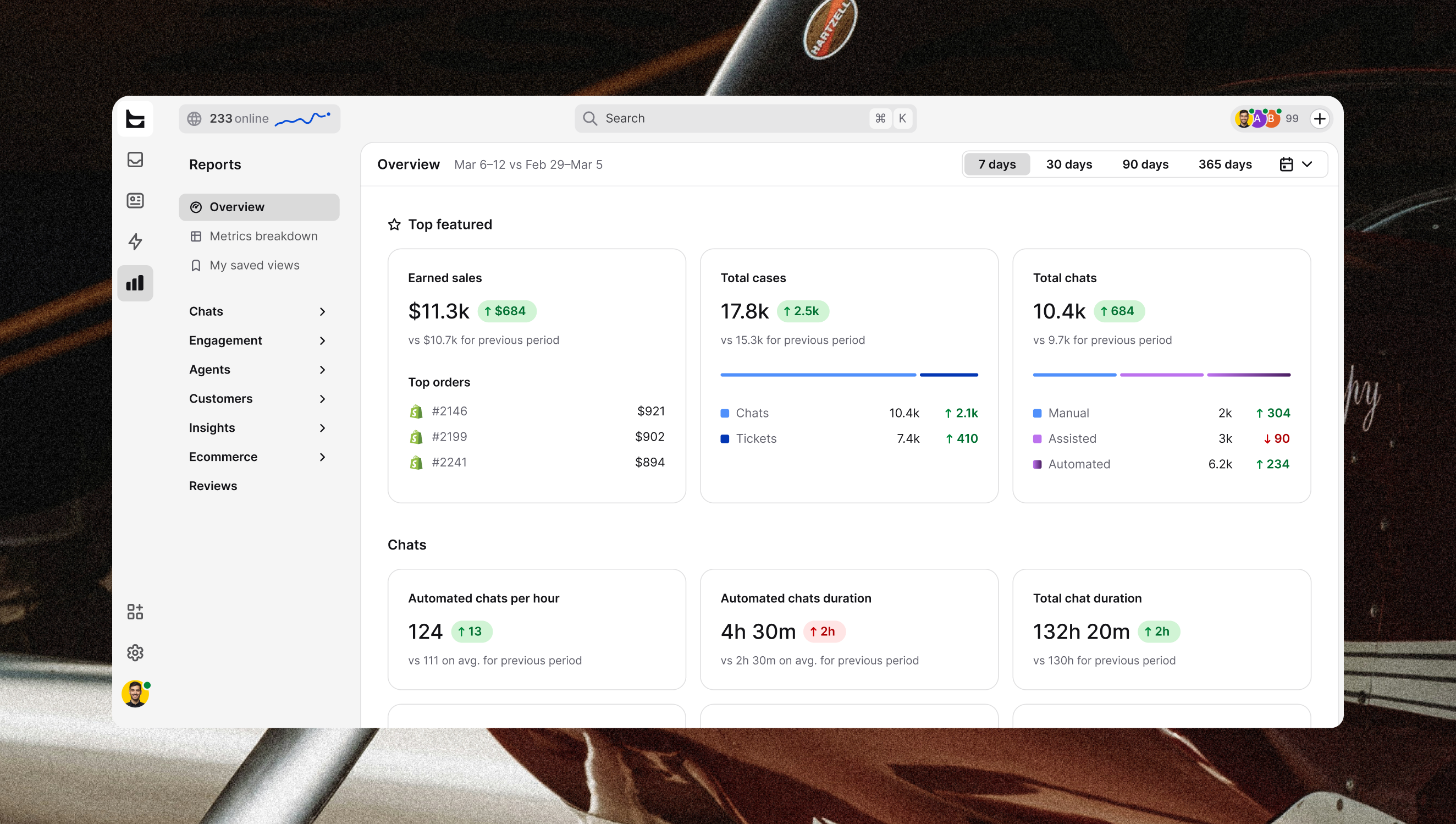
Task: Click the Shopify icon for order #2146
Action: click(416, 411)
